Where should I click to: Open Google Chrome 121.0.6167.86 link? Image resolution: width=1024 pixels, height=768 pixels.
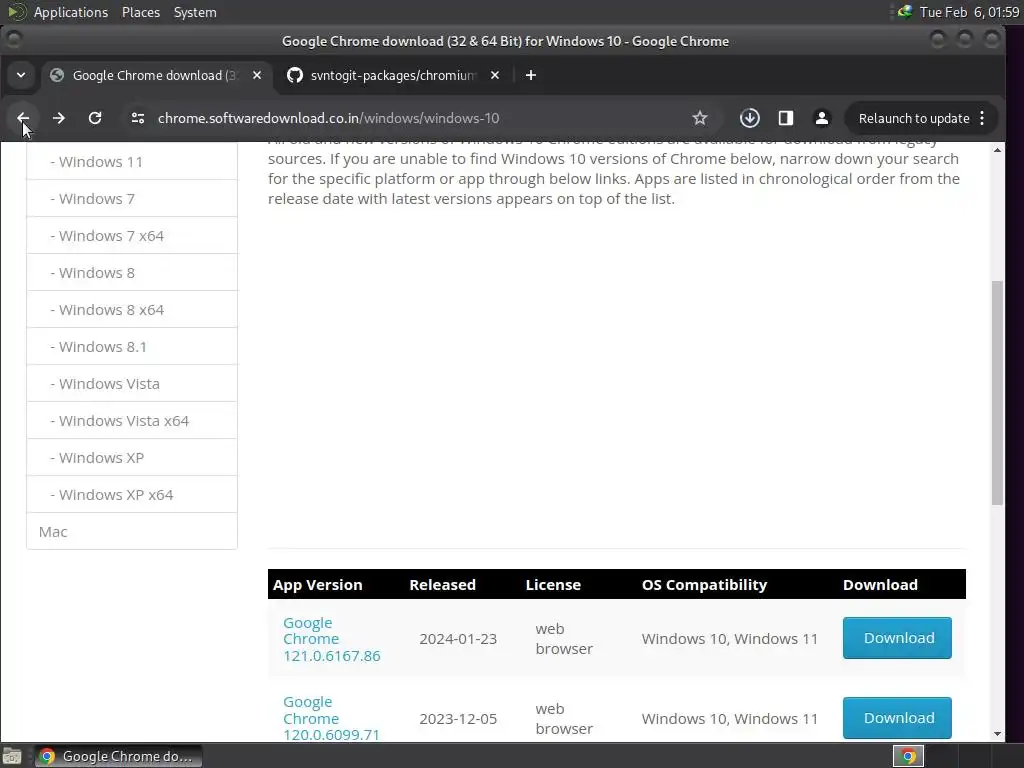(331, 639)
